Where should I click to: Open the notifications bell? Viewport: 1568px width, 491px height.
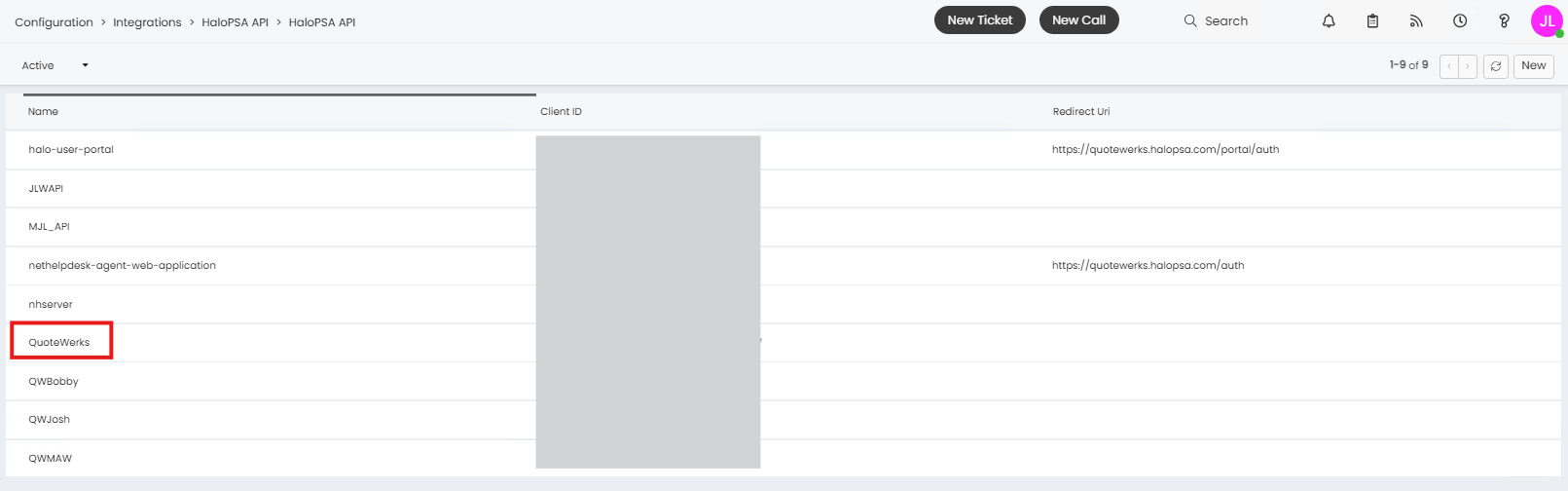1329,20
